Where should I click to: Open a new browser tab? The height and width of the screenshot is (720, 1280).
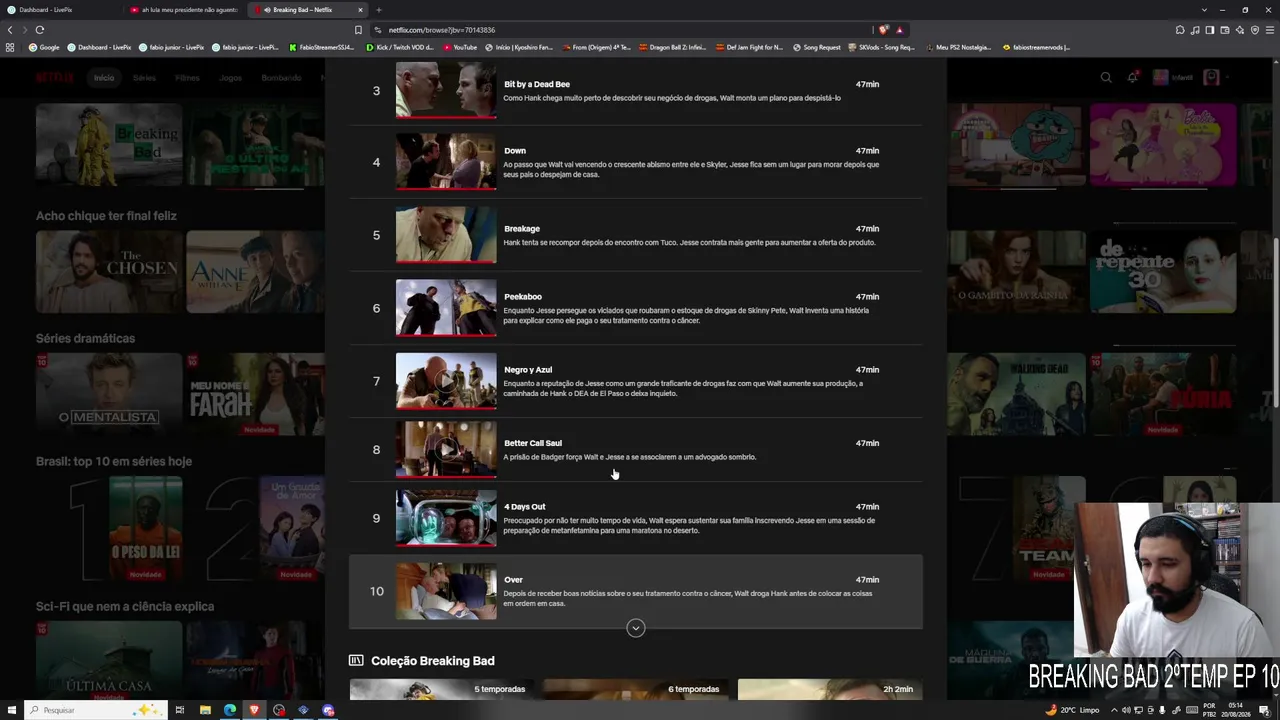tap(379, 10)
